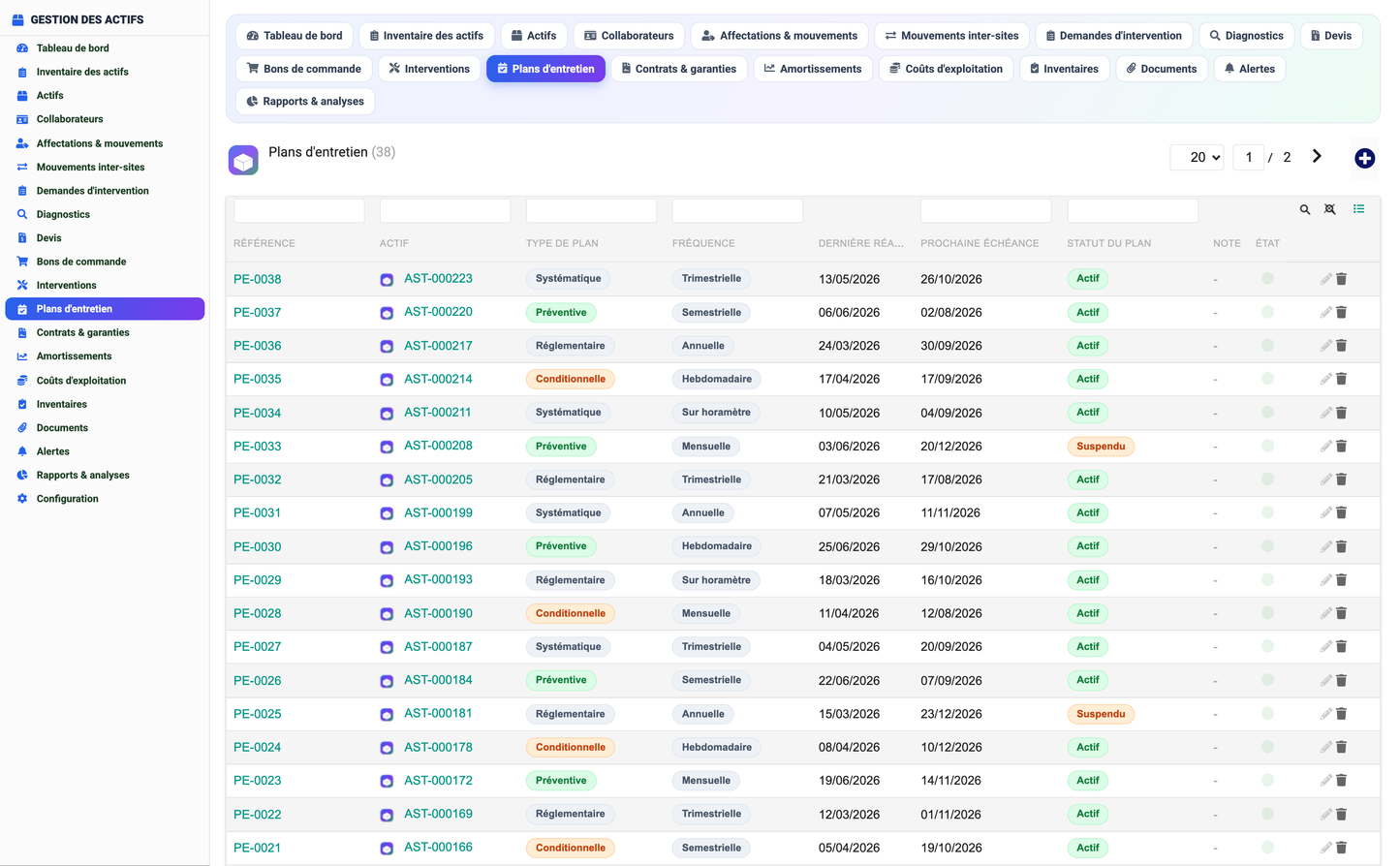Open plan reference PE-0038 link
The height and width of the screenshot is (866, 1400).
[258, 279]
